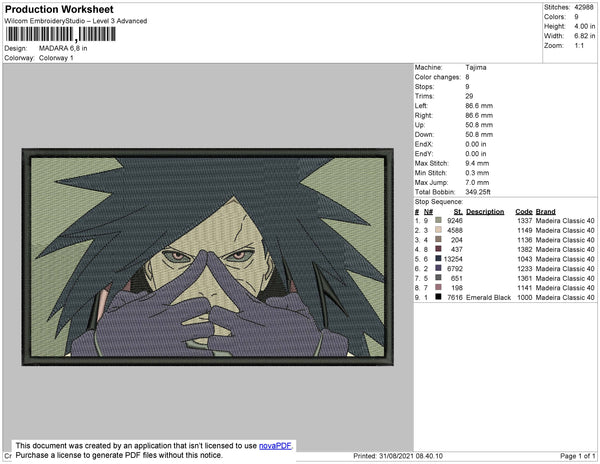The width and height of the screenshot is (600, 464).
Task: Click stitch count '13254' in stop sequence
Action: [x=453, y=259]
